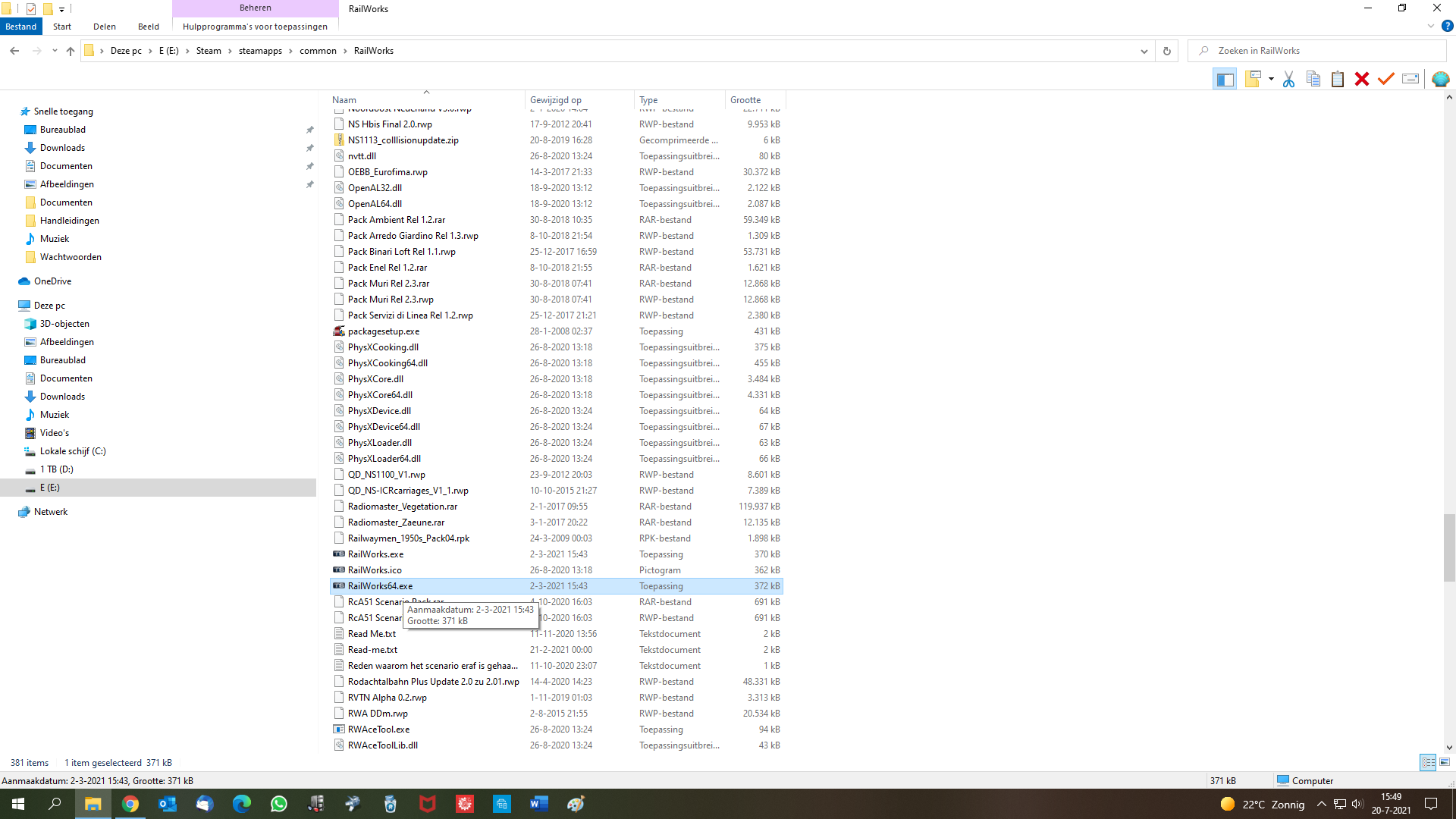Select RWAceTool.exe file
The width and height of the screenshot is (1456, 819).
coord(378,730)
